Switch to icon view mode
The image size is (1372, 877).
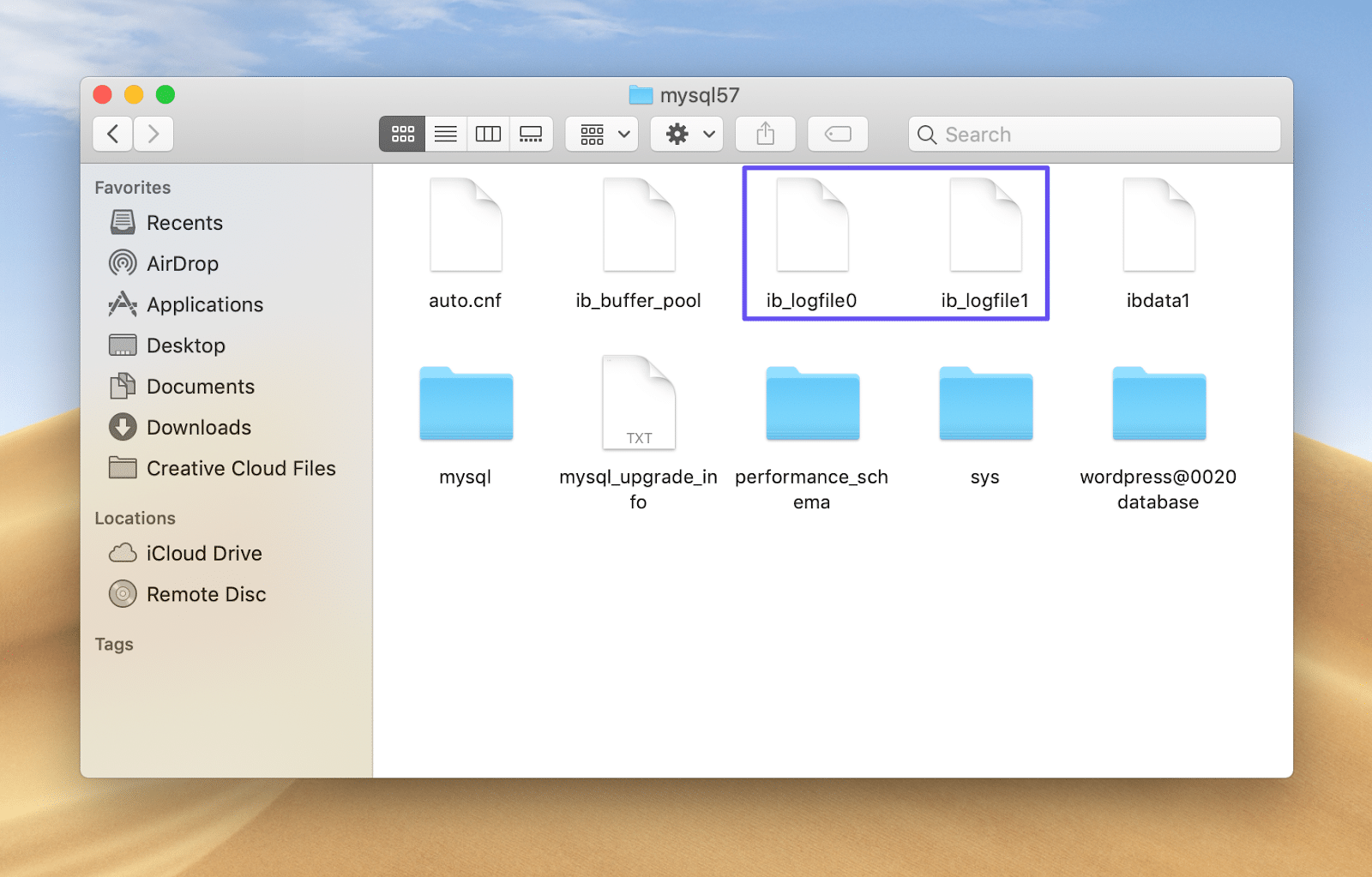(402, 134)
